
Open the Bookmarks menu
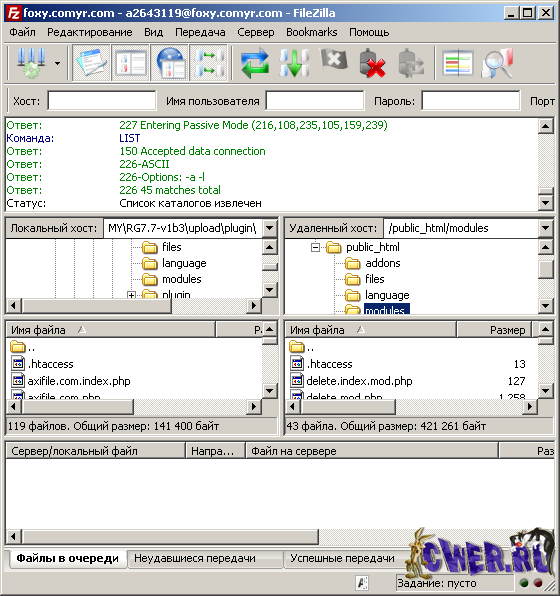[312, 32]
